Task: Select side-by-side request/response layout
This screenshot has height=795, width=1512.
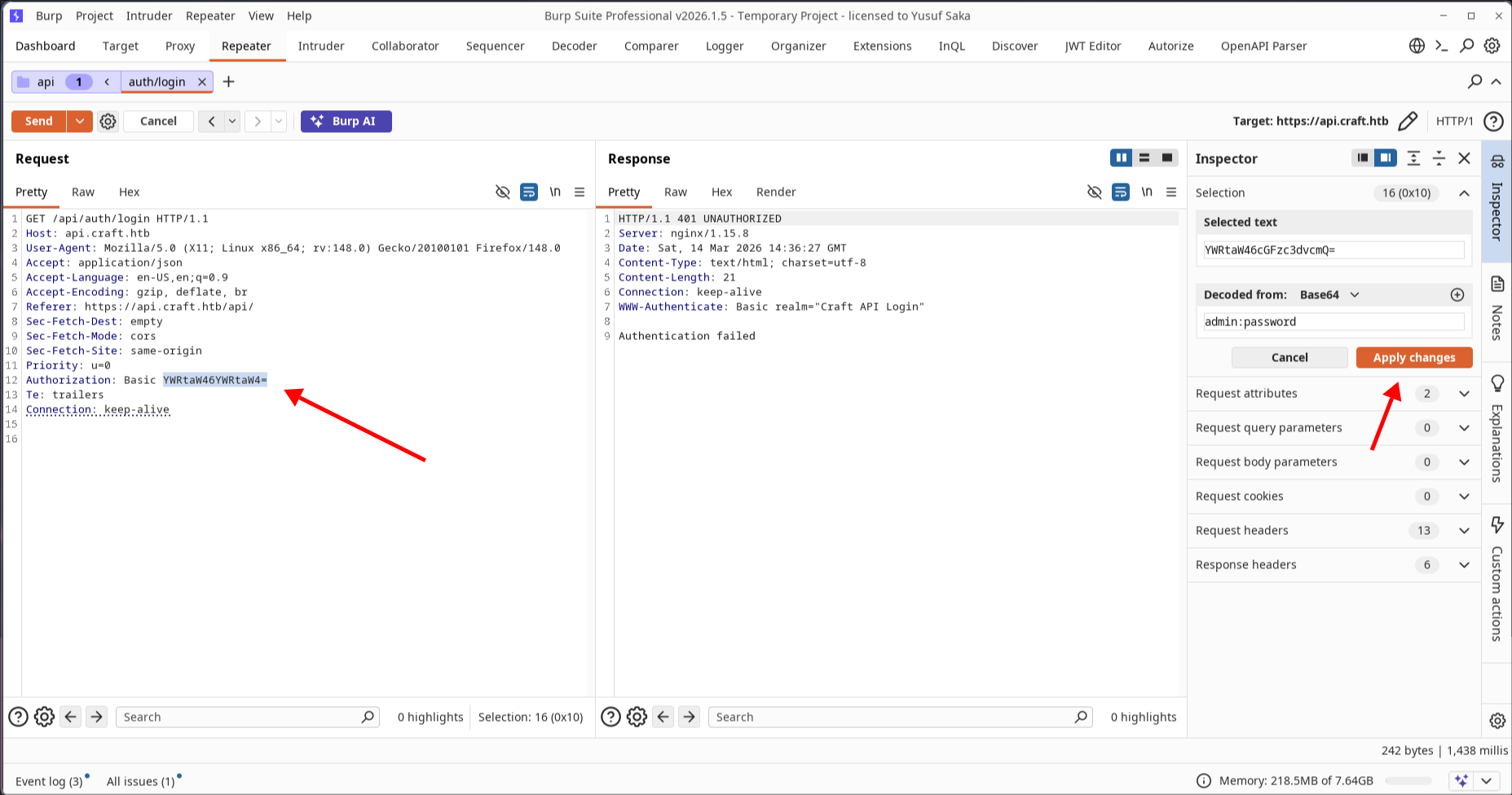Action: [x=1121, y=158]
